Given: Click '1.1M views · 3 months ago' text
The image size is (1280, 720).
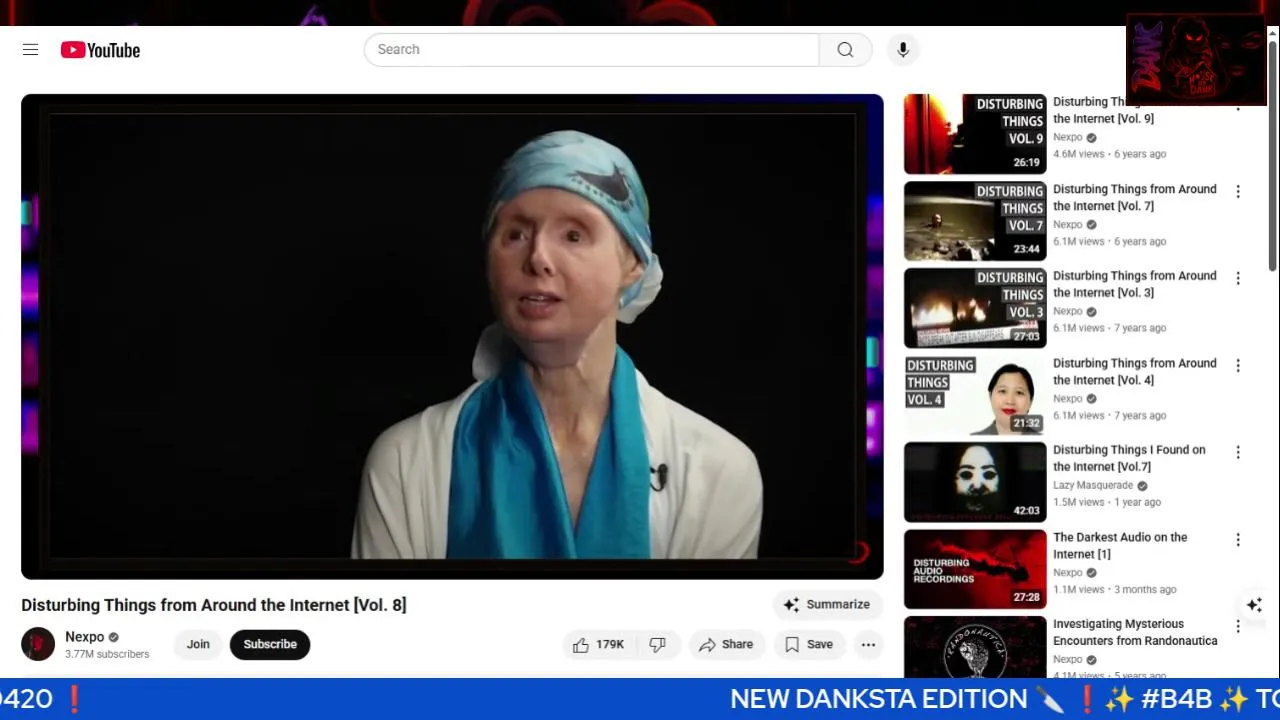Looking at the screenshot, I should (1115, 589).
